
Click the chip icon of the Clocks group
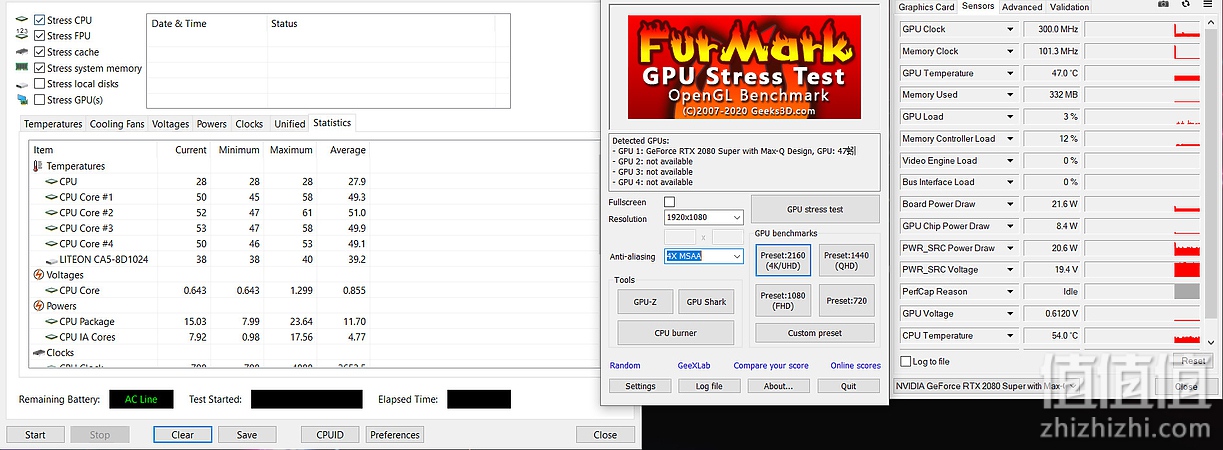(39, 353)
